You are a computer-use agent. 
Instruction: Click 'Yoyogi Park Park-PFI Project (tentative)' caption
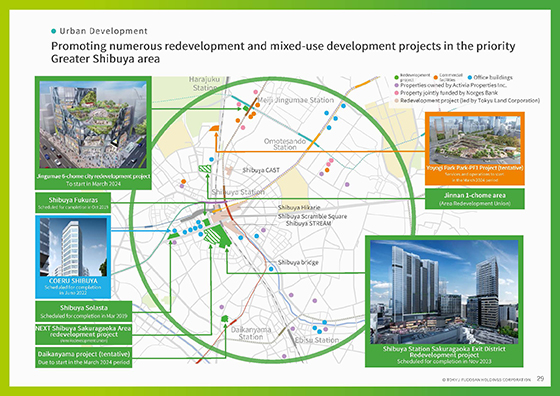pyautogui.click(x=475, y=168)
